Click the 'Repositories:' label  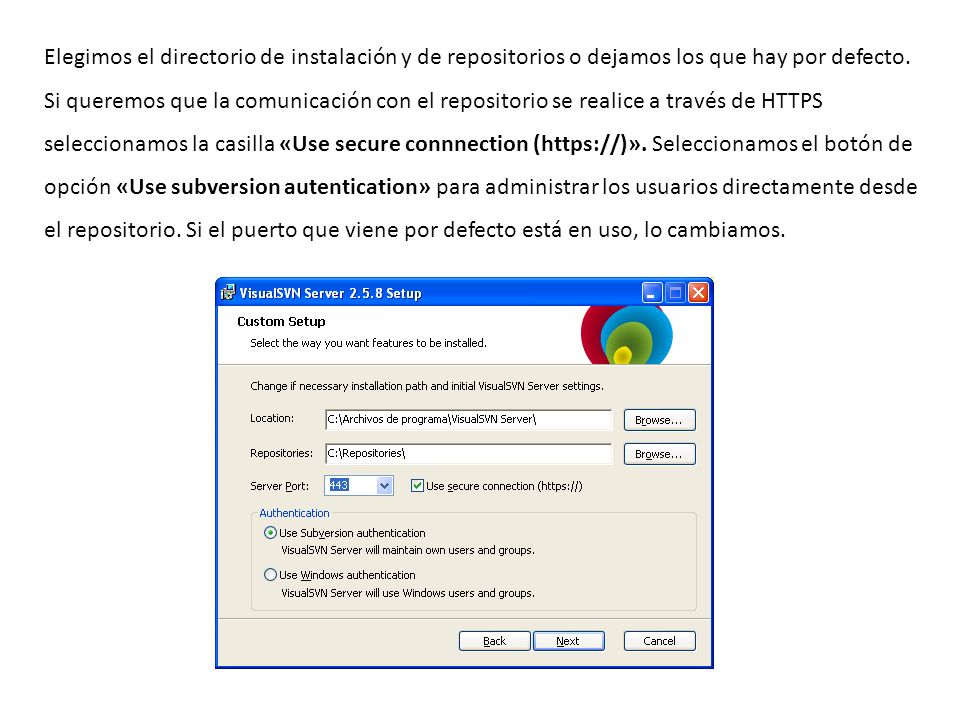pos(281,454)
